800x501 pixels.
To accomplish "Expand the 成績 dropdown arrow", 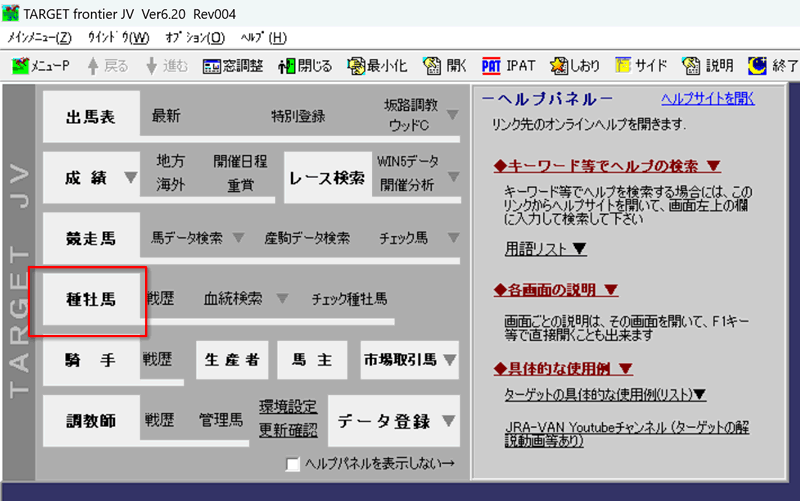I will tap(131, 177).
